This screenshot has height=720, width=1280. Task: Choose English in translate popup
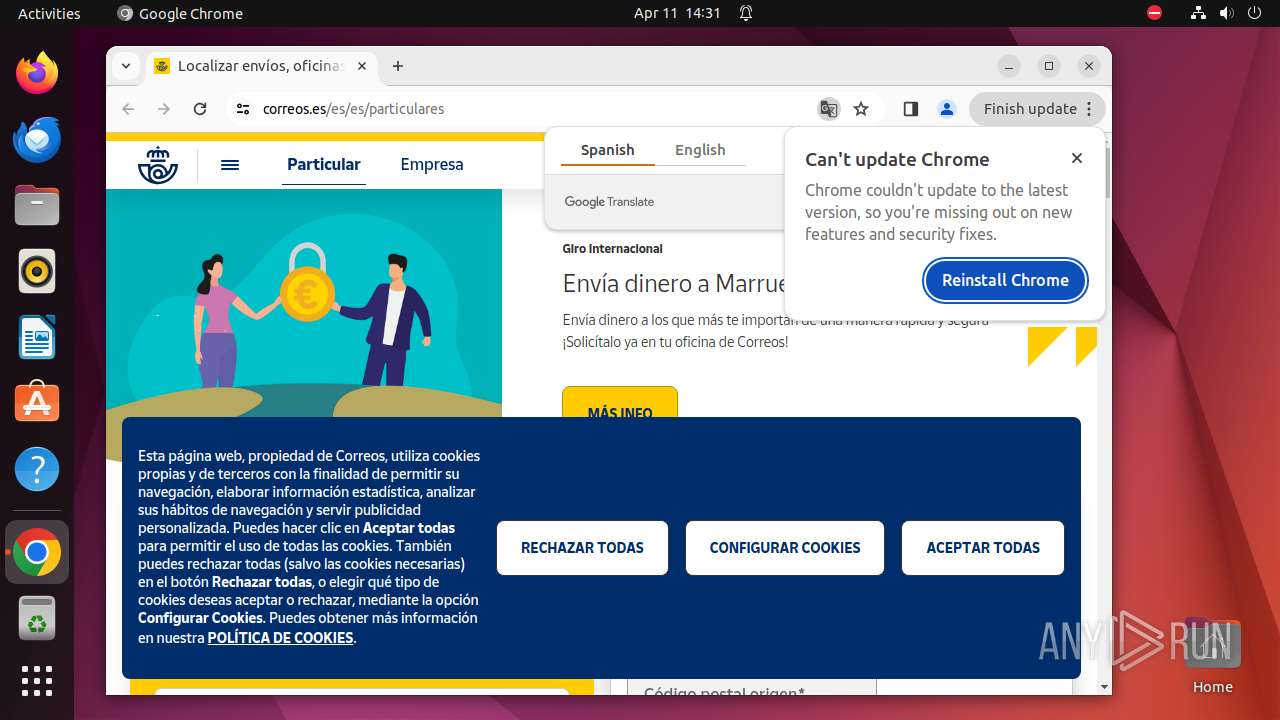(700, 150)
